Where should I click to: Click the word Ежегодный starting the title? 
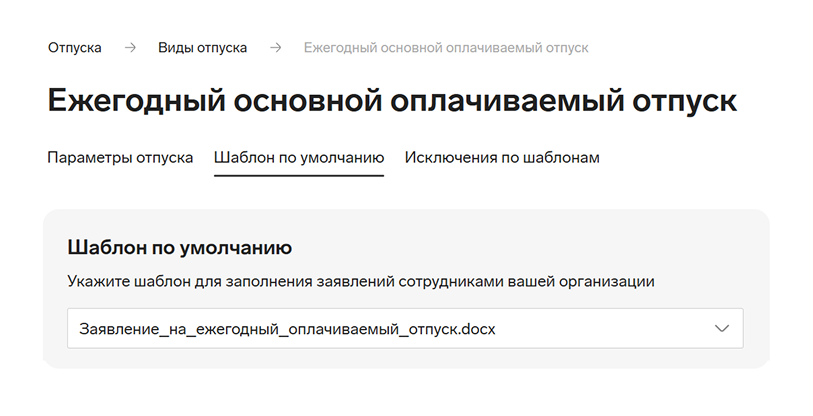136,101
